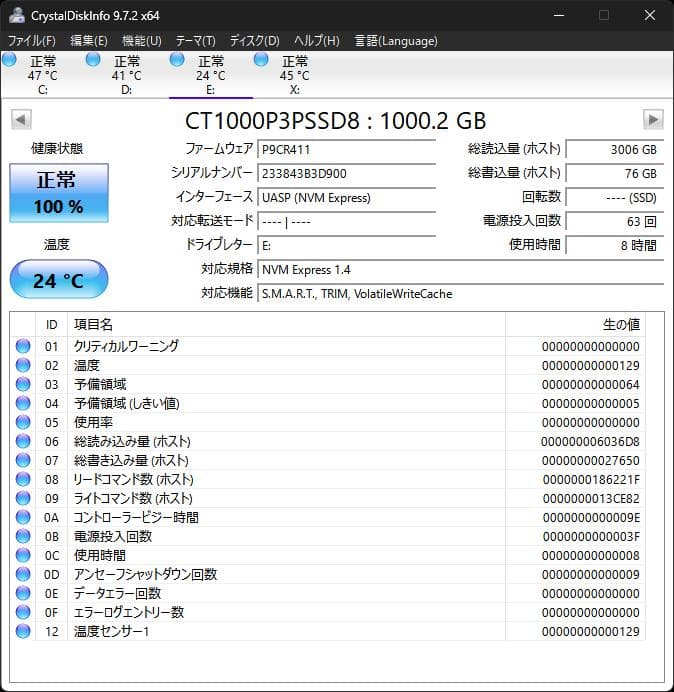Open the ディスク(D) menu

[x=255, y=41]
